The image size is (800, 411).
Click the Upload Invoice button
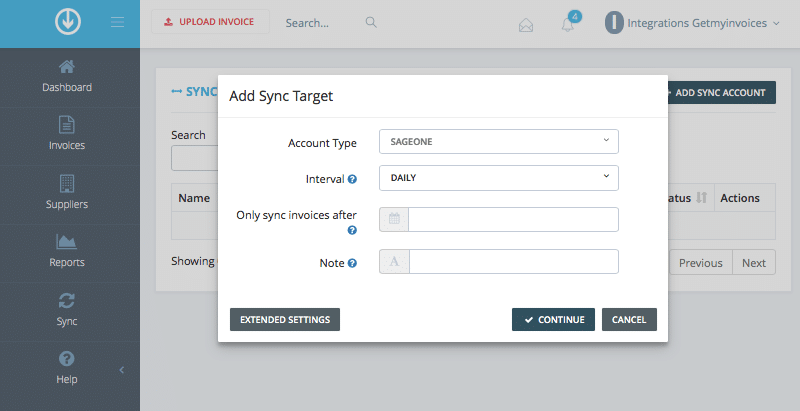(x=210, y=22)
